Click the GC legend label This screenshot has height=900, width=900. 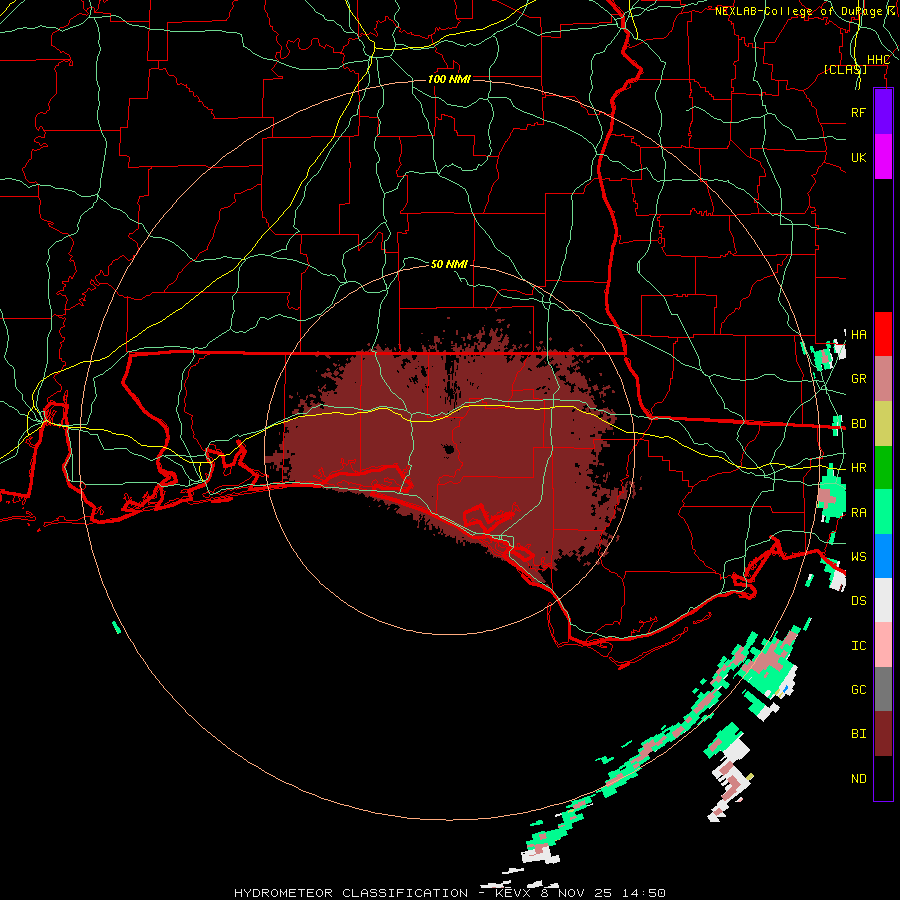point(858,690)
